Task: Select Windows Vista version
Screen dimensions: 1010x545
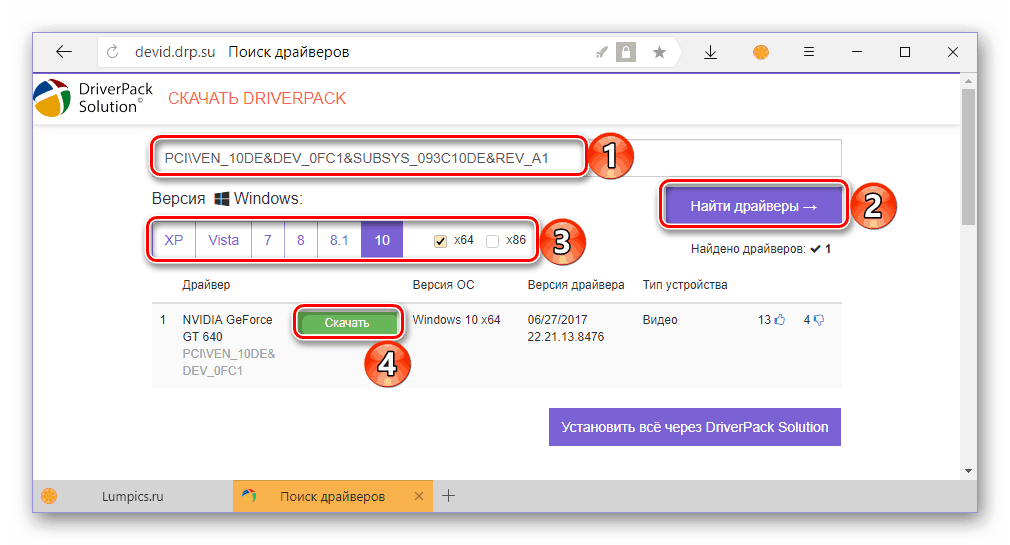Action: coord(224,240)
